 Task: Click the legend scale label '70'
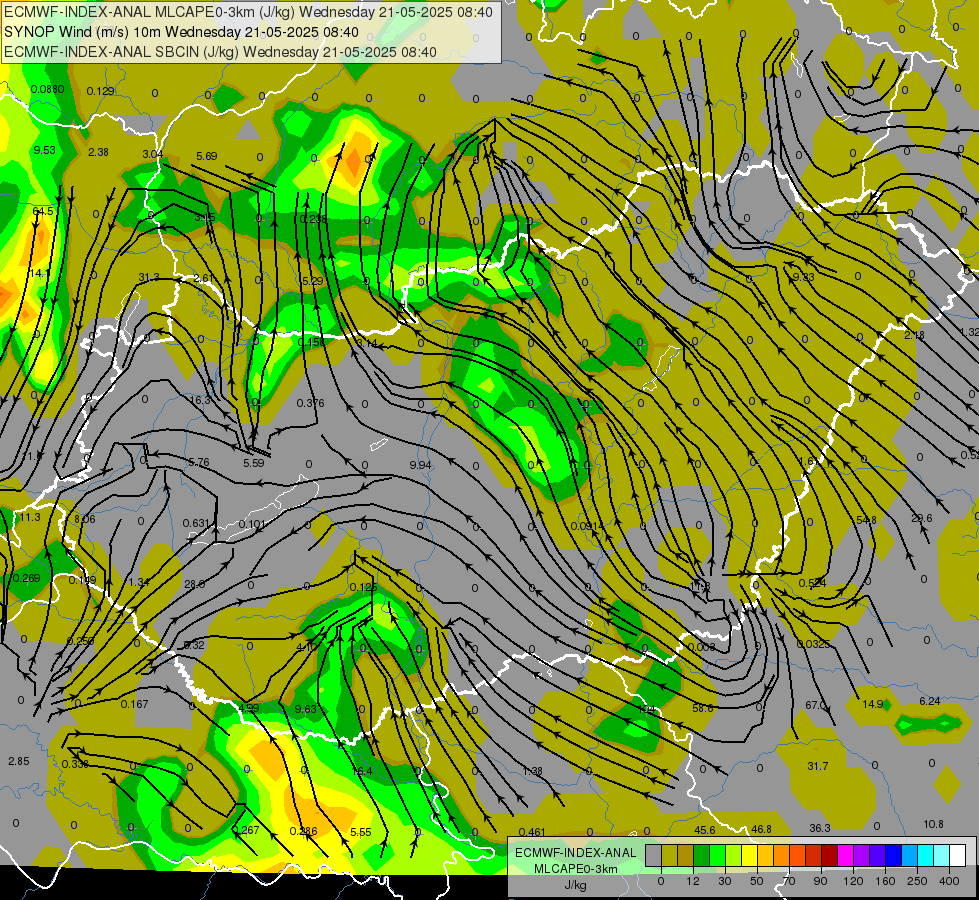tap(789, 881)
